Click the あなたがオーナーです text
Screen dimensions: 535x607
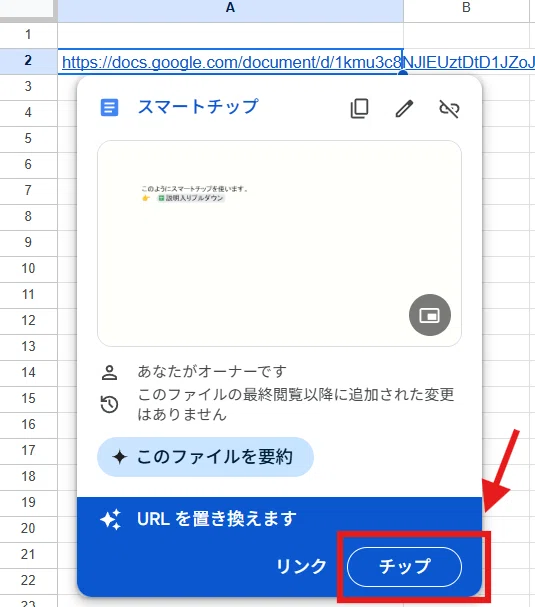212,372
